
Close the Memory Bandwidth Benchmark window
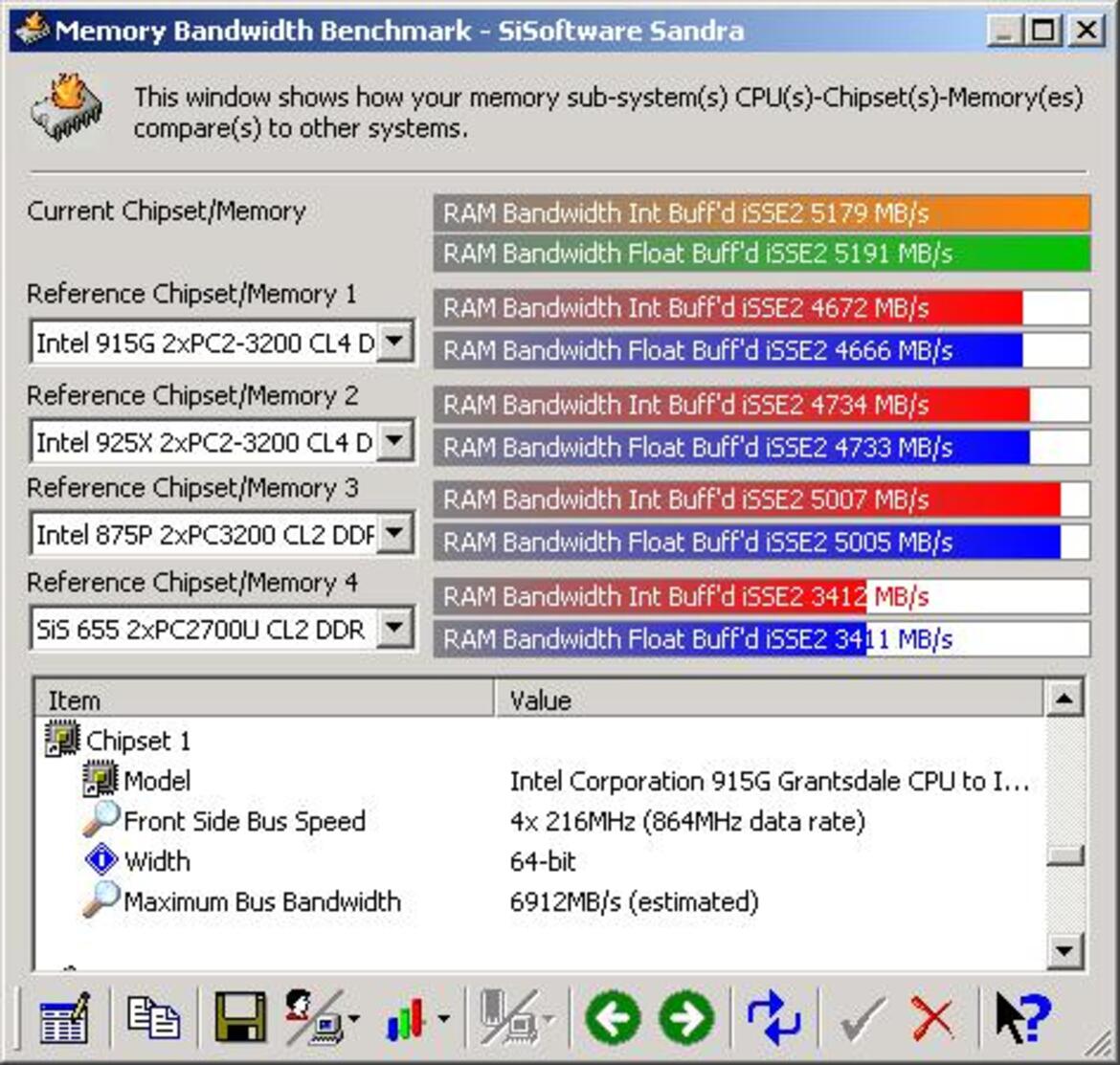[1086, 30]
